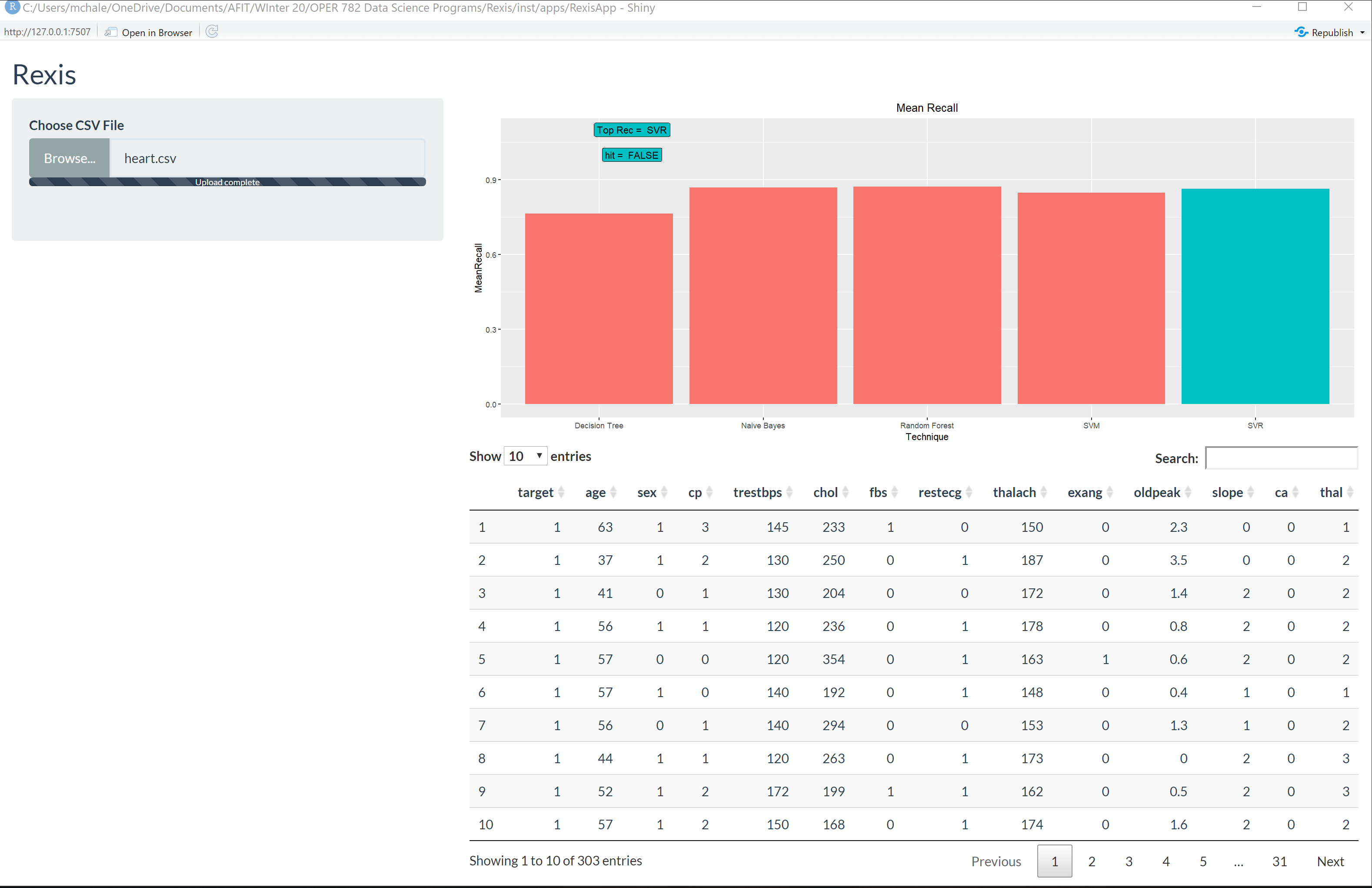Click oldpeak value 2.3 in row 1
Screen dimensions: 1372x888
pyautogui.click(x=1178, y=527)
